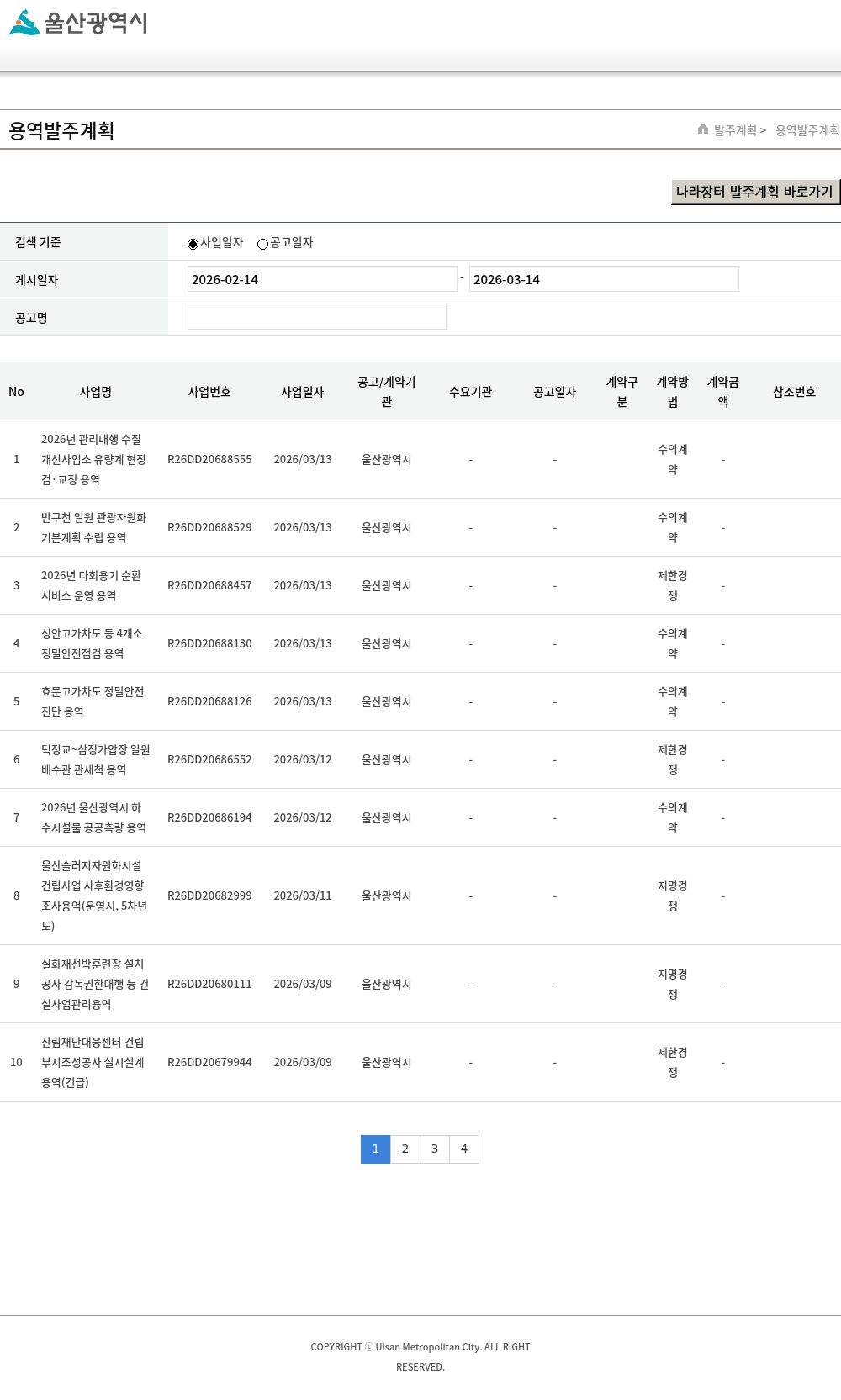Click the end date field 2026-03-14
This screenshot has height=1400, width=841.
click(x=603, y=279)
